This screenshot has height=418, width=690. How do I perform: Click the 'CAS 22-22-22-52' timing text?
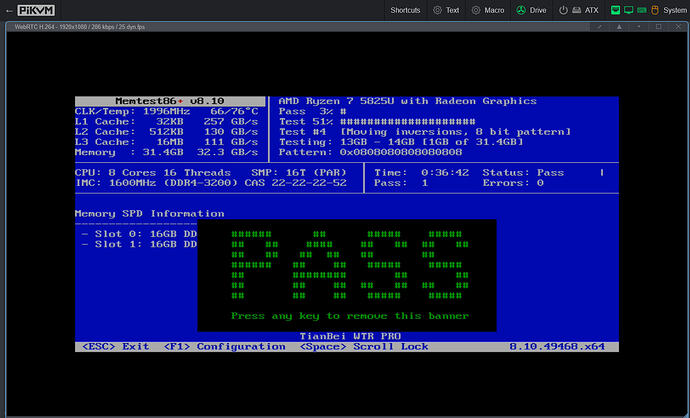pos(295,183)
